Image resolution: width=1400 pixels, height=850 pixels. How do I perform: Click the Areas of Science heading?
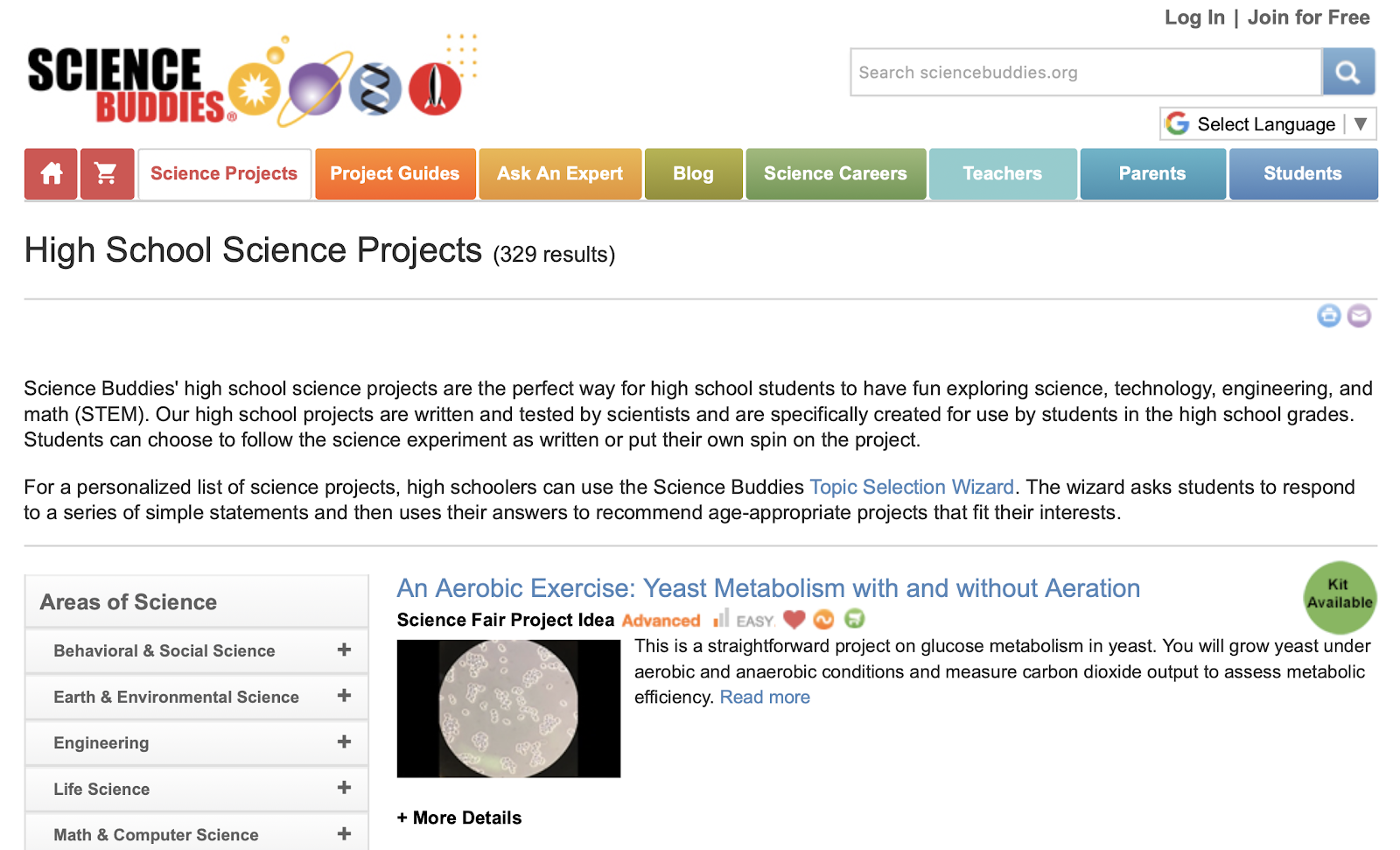129,602
